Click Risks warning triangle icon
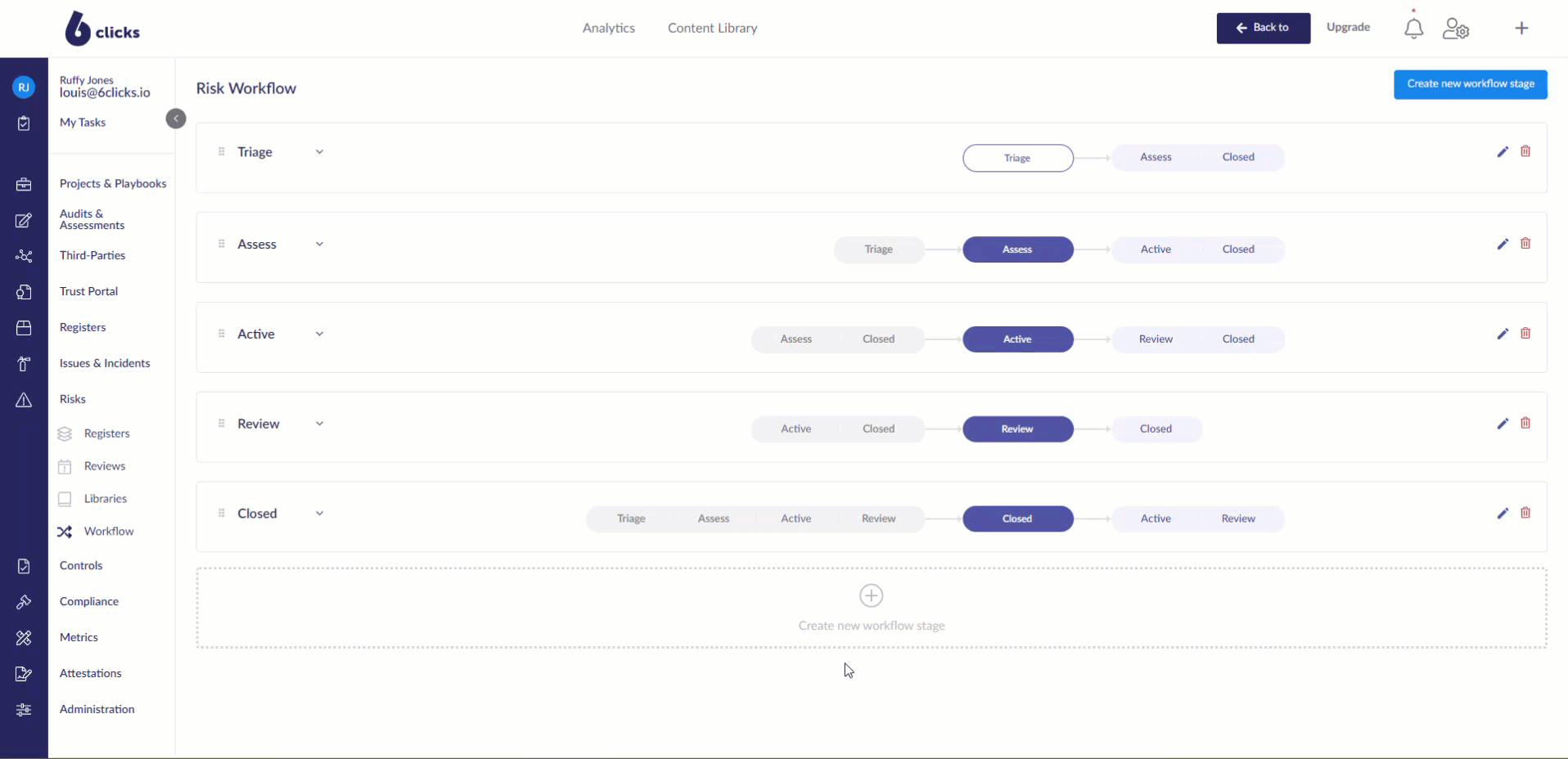This screenshot has height=759, width=1568. point(24,400)
